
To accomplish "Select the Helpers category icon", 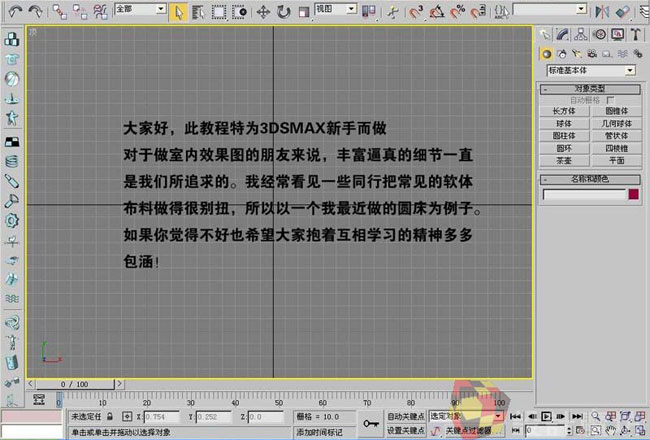I will [607, 54].
